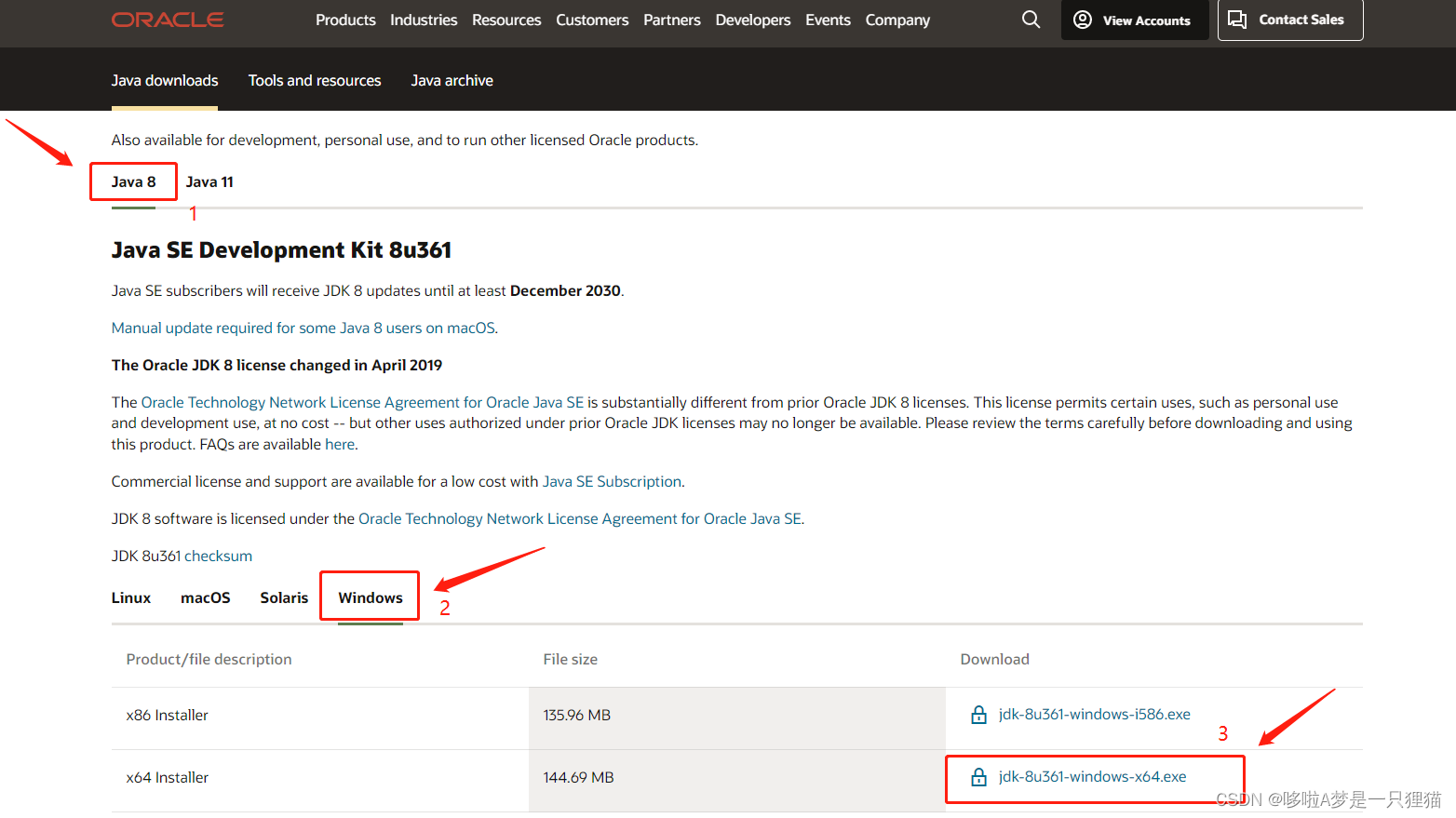Click the 'Product/file description' column header
This screenshot has width=1456, height=818.
point(209,659)
